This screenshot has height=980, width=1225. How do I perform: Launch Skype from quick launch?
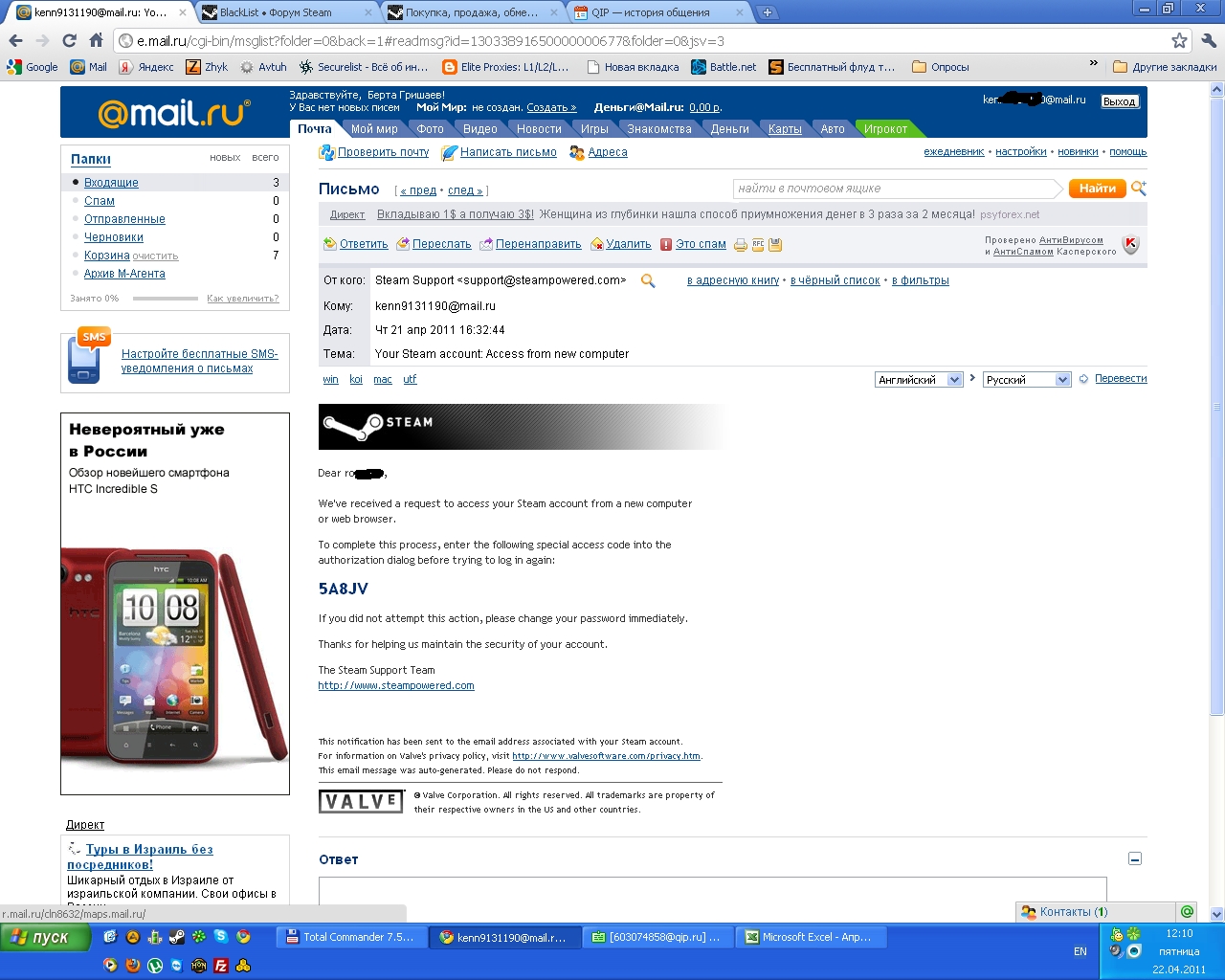[x=221, y=937]
